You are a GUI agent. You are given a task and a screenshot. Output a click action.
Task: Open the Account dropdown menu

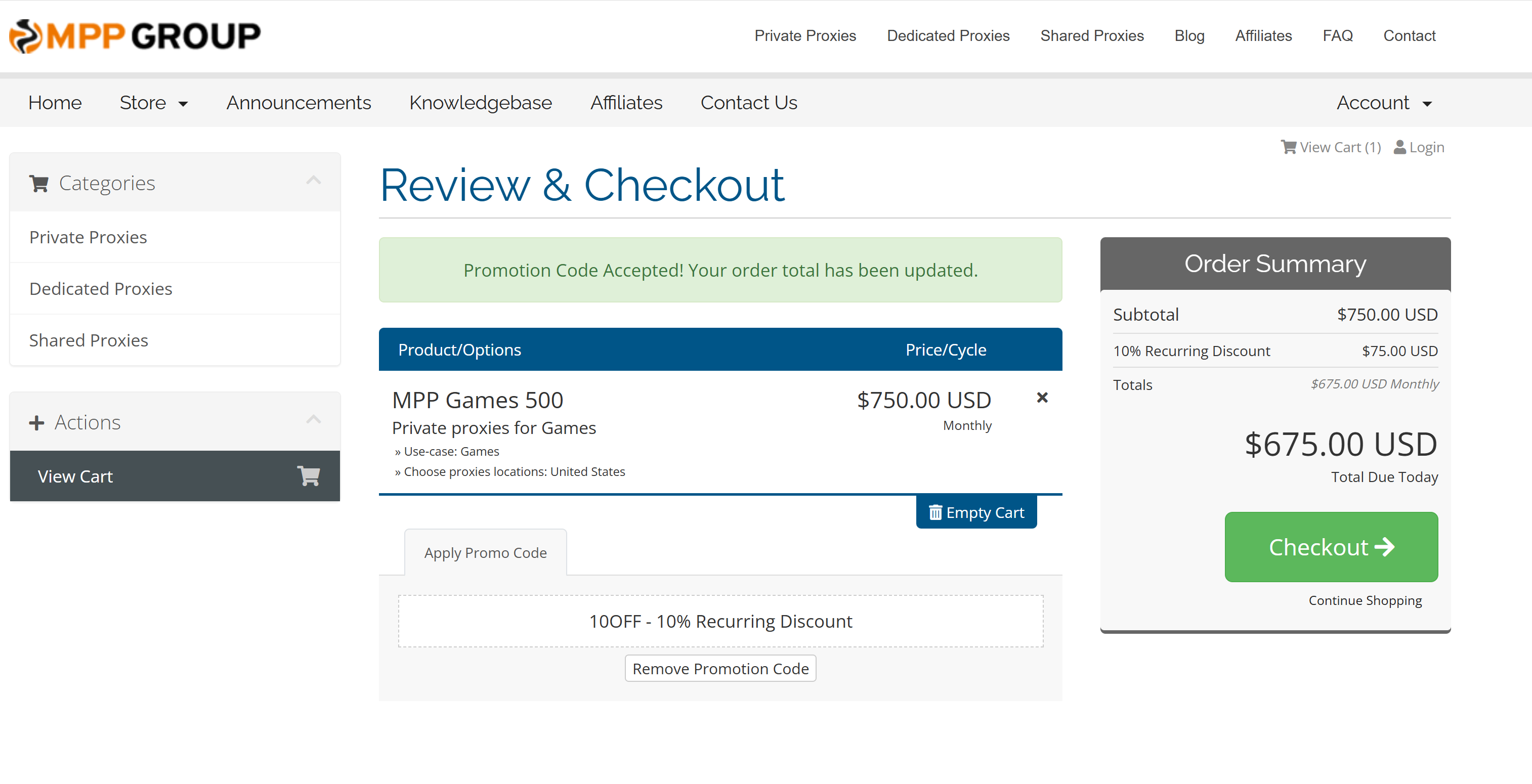(x=1384, y=103)
